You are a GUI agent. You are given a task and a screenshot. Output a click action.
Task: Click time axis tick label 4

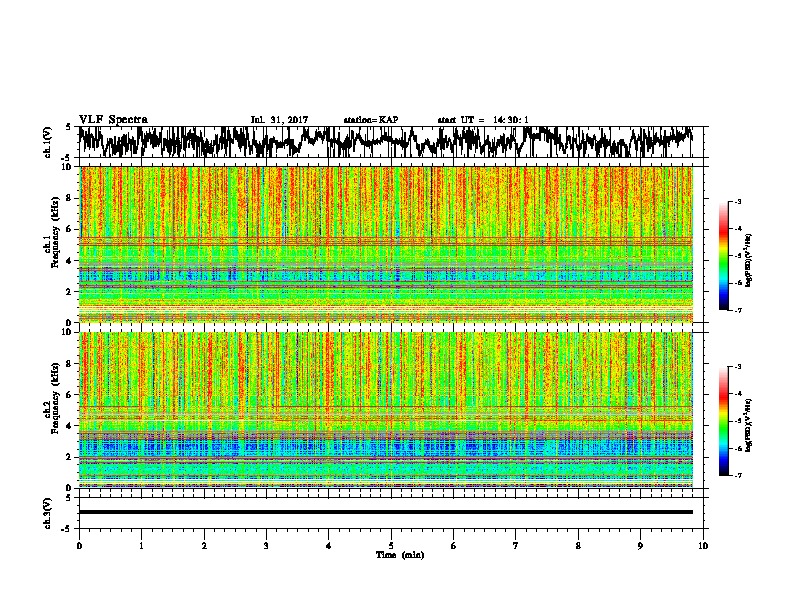329,546
